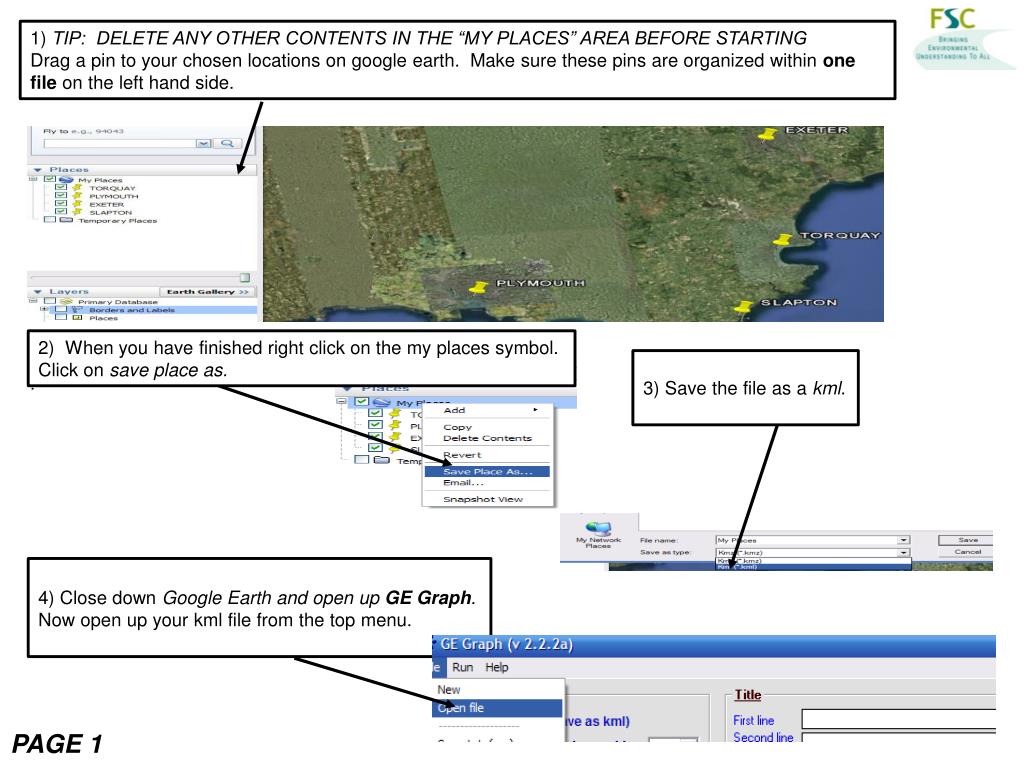1024x768 pixels.
Task: Expand the Borders and Labels node
Action: coord(44,309)
